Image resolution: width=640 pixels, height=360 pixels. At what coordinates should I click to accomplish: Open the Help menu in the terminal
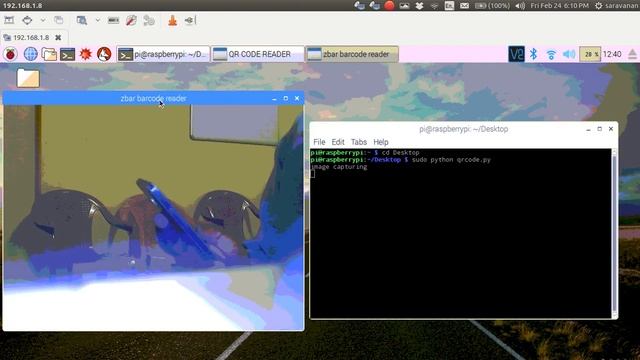tap(381, 142)
